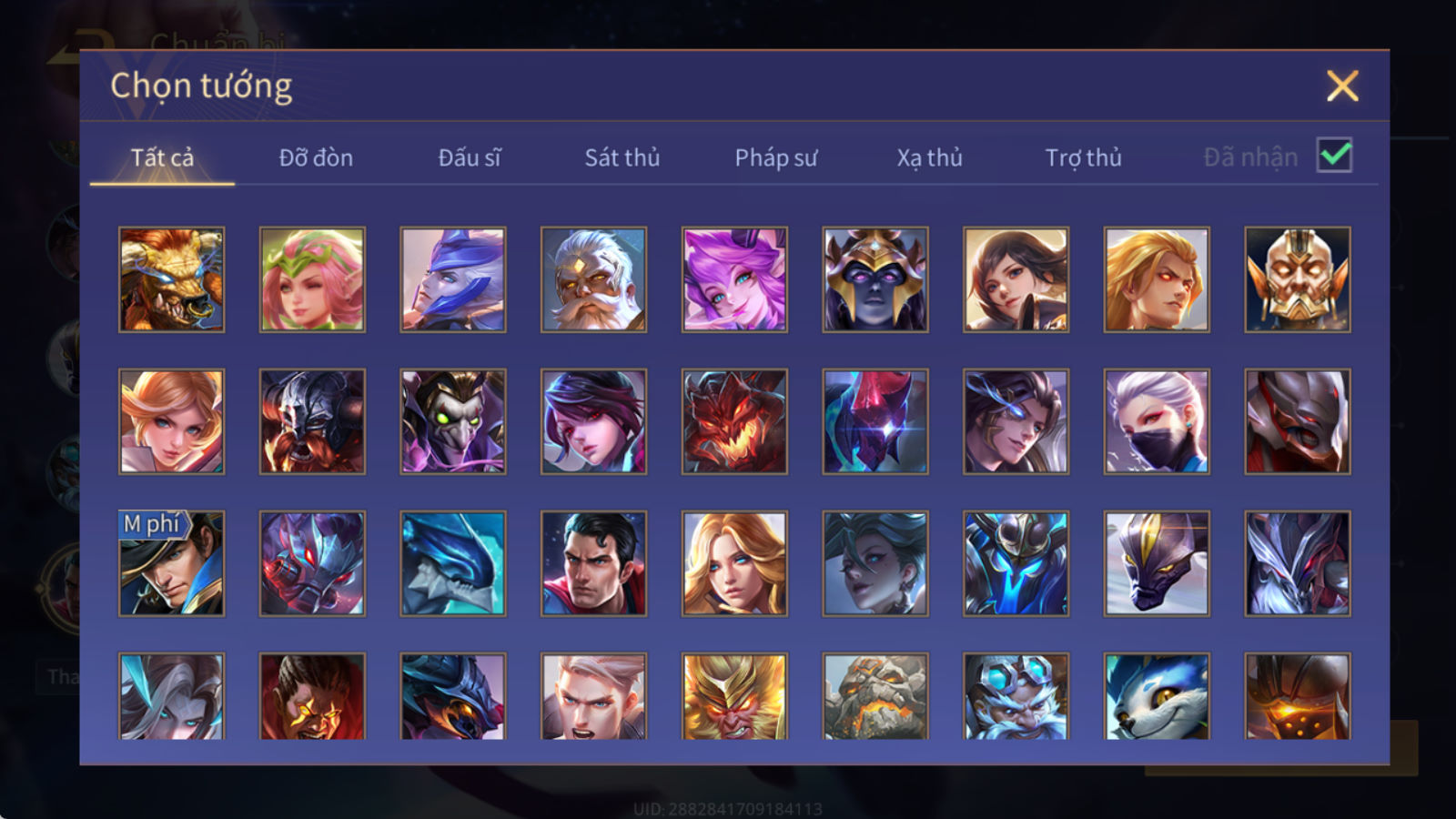
Task: Filter heroes by Trợ thủ
Action: [1083, 157]
